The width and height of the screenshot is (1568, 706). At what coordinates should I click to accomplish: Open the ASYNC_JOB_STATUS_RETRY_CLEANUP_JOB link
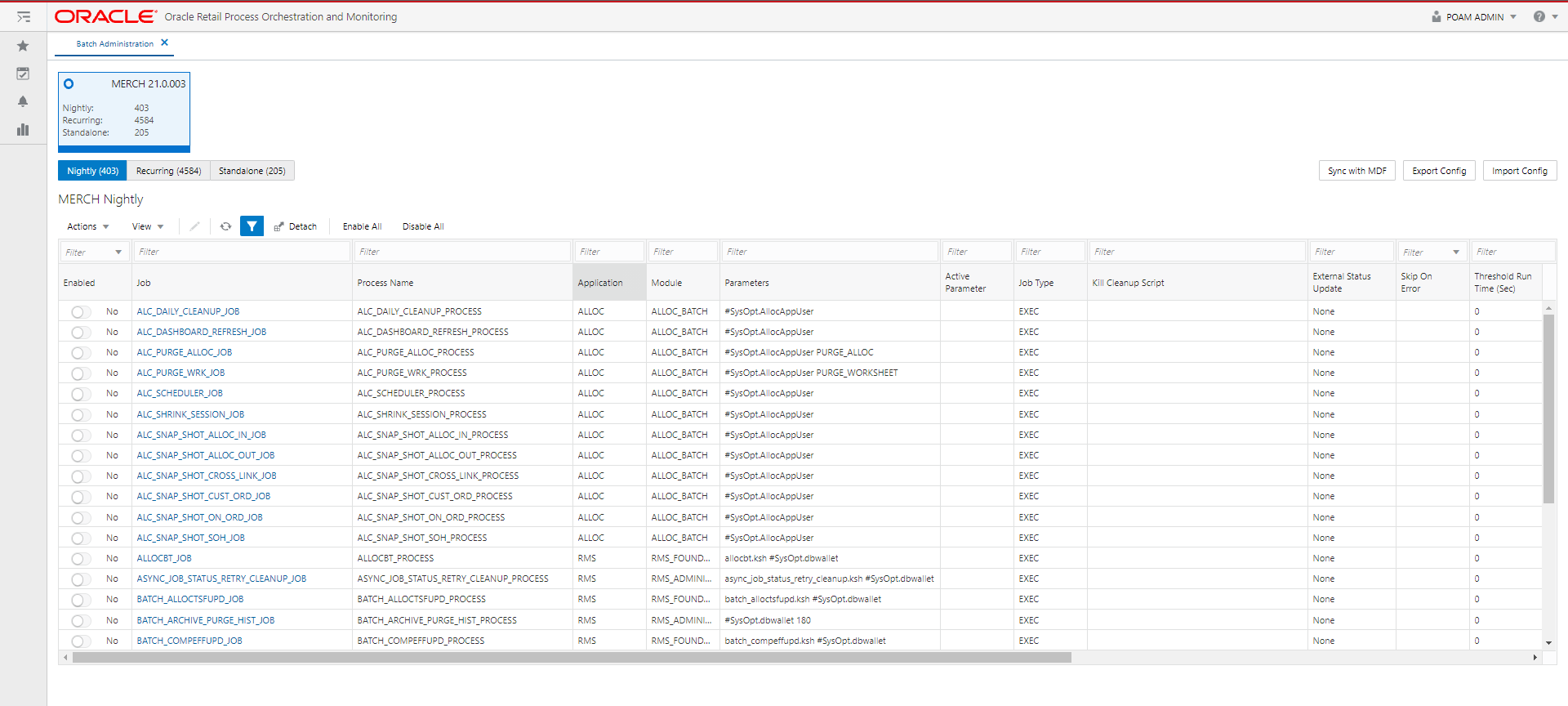point(221,579)
